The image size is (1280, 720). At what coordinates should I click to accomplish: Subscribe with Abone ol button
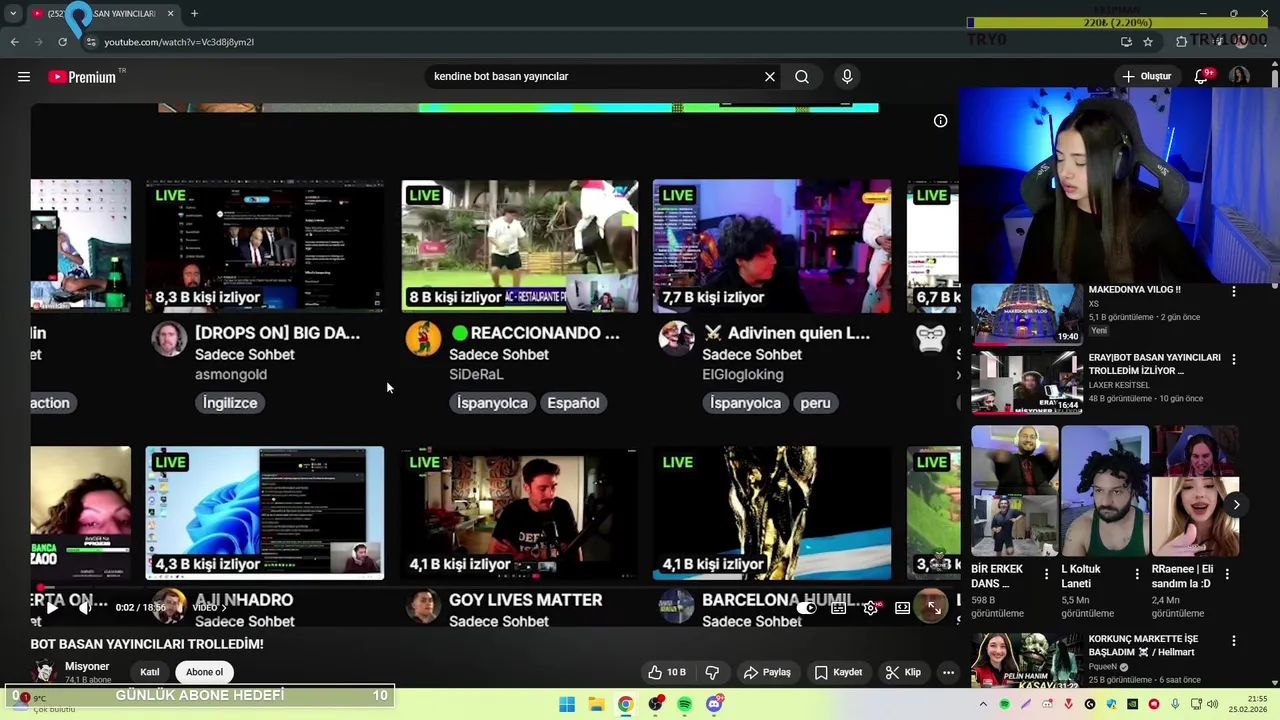[x=204, y=673]
